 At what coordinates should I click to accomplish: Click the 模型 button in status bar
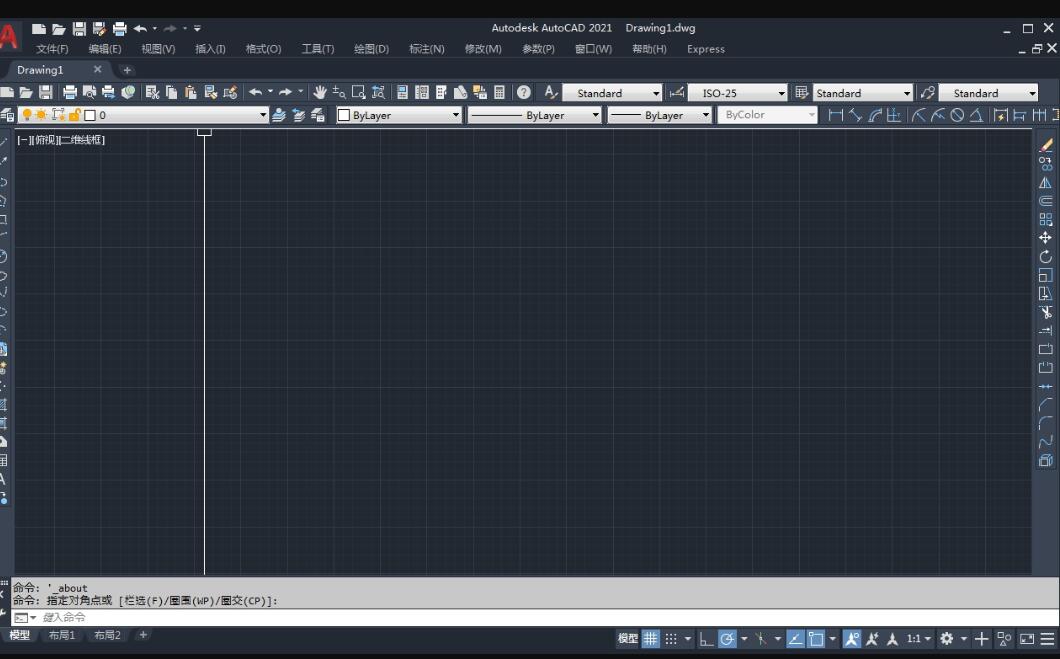627,638
